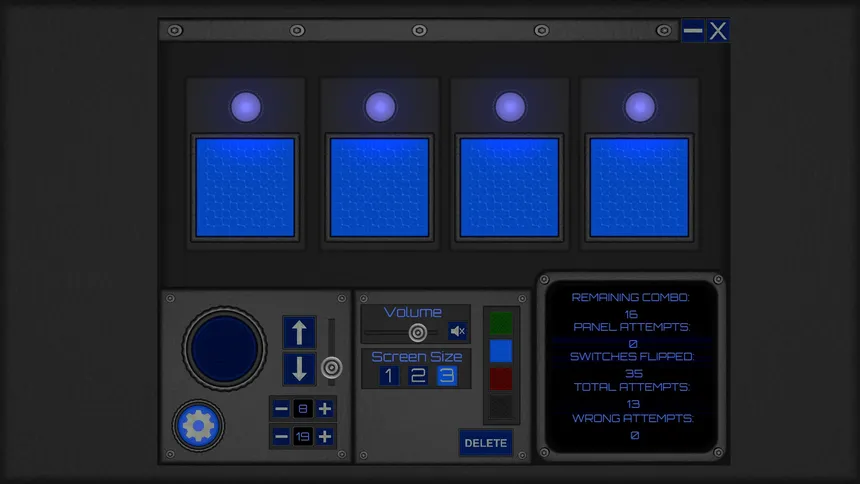Screen dimensions: 860x484
Task: Click the DELETE button
Action: pyautogui.click(x=486, y=443)
